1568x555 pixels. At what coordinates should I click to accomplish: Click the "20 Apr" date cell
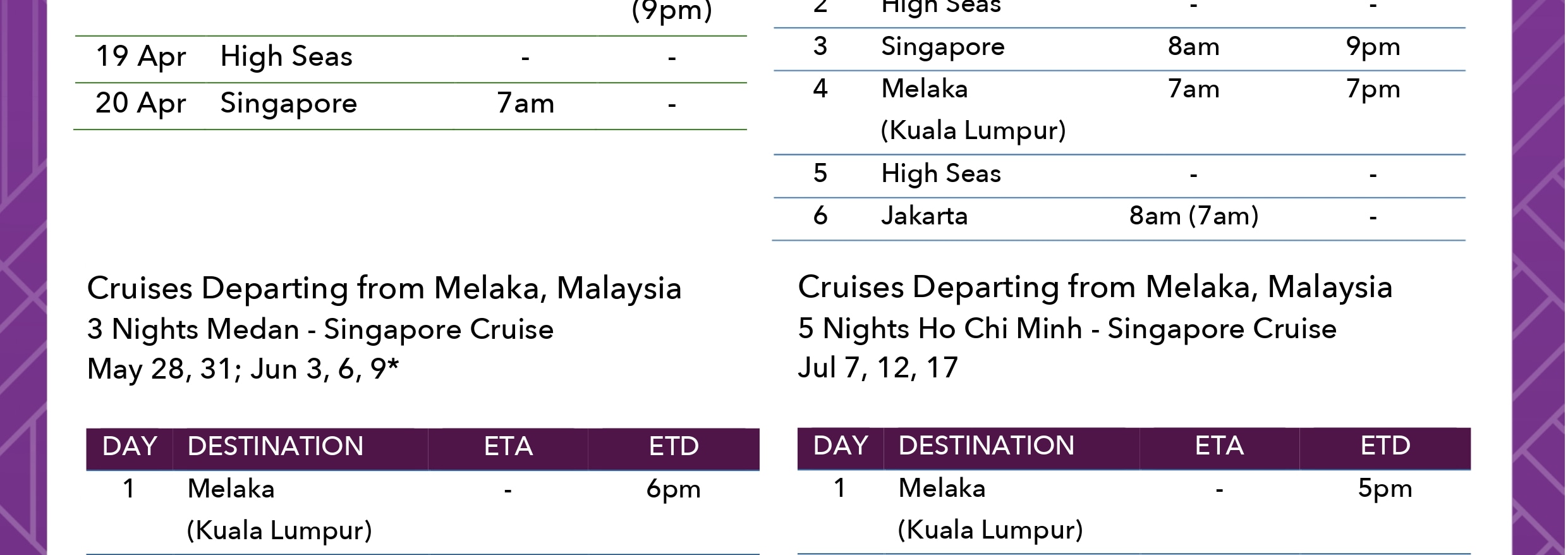point(140,103)
